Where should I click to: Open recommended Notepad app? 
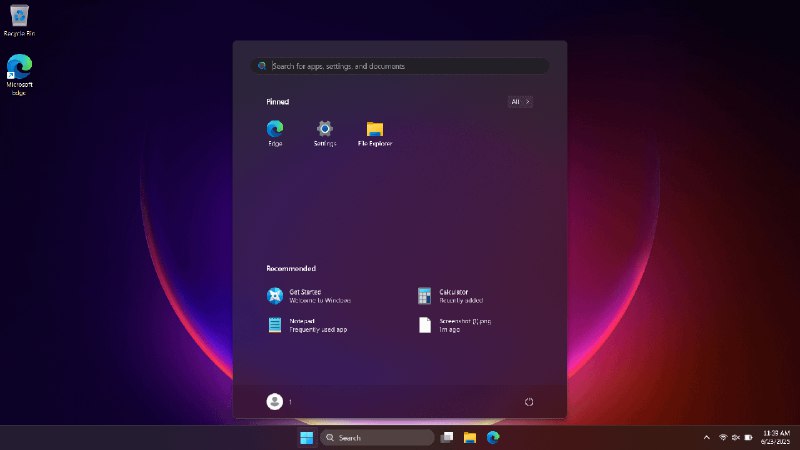click(307, 325)
